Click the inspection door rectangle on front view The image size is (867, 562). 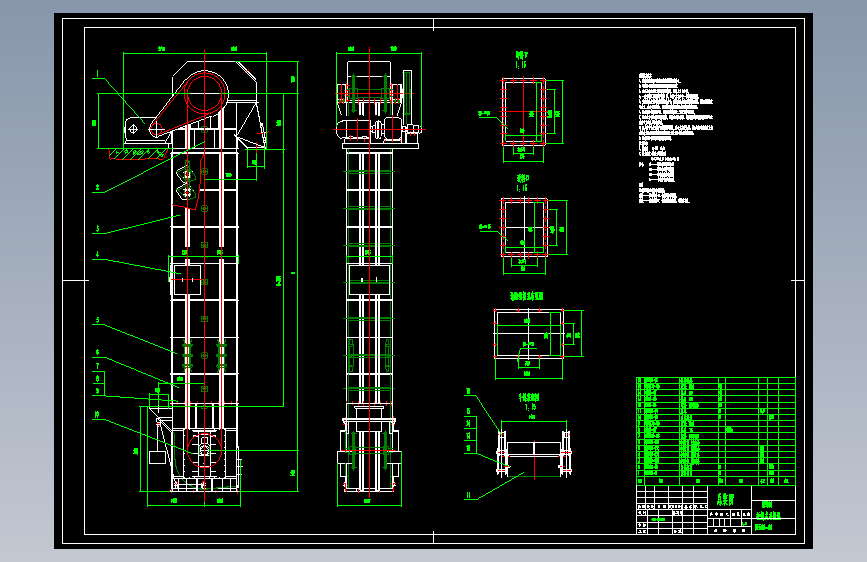tap(187, 280)
